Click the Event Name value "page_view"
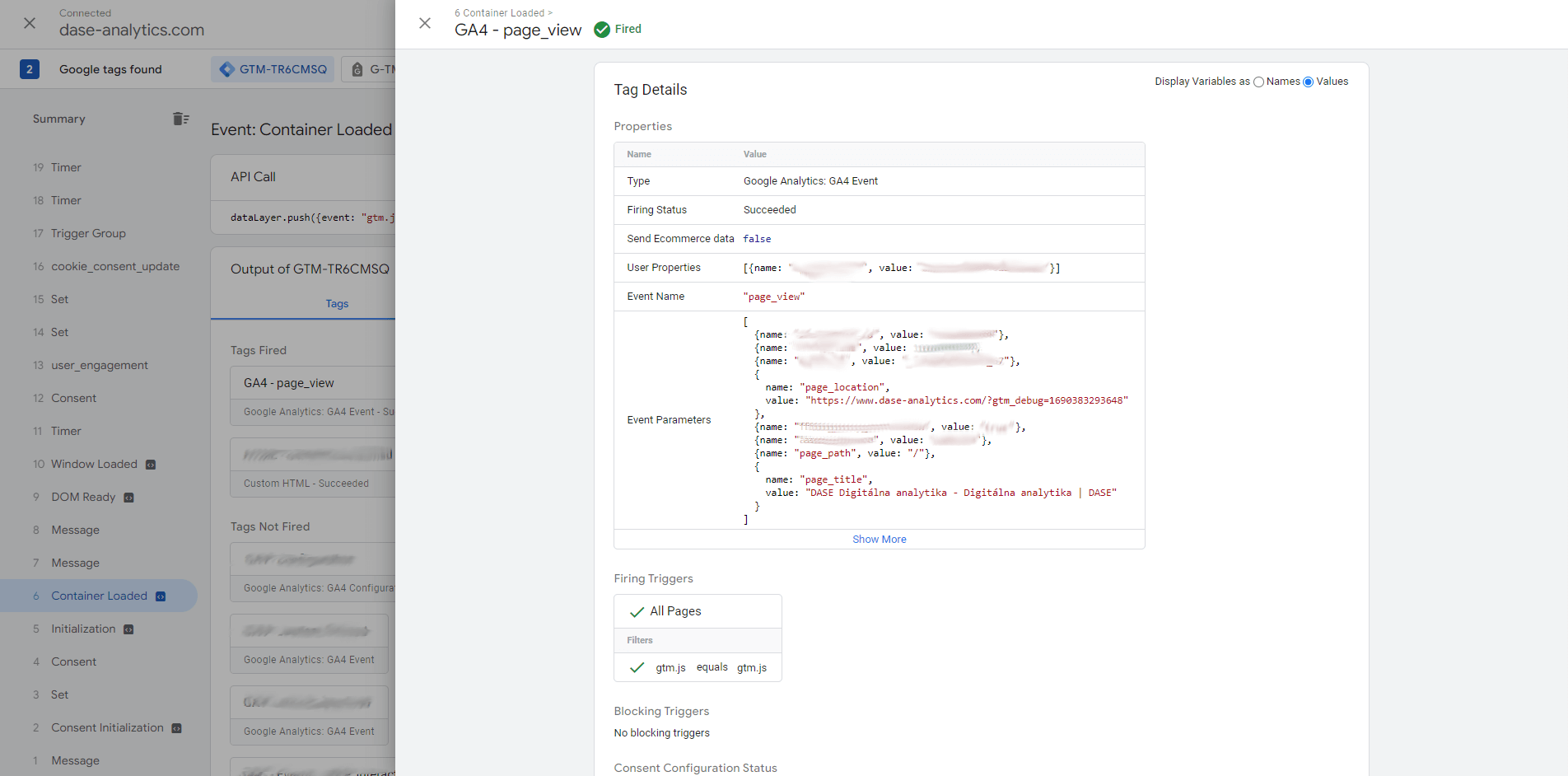This screenshot has height=776, width=1568. (x=774, y=297)
